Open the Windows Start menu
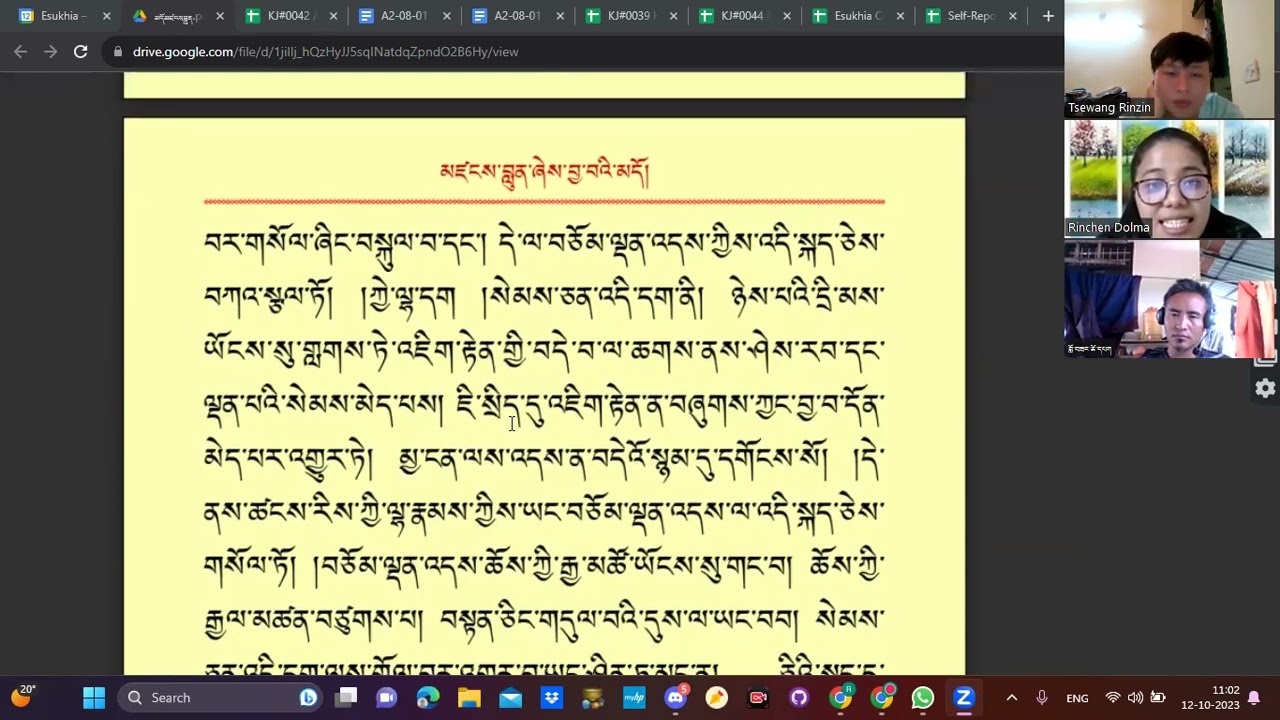1280x720 pixels. pos(94,697)
